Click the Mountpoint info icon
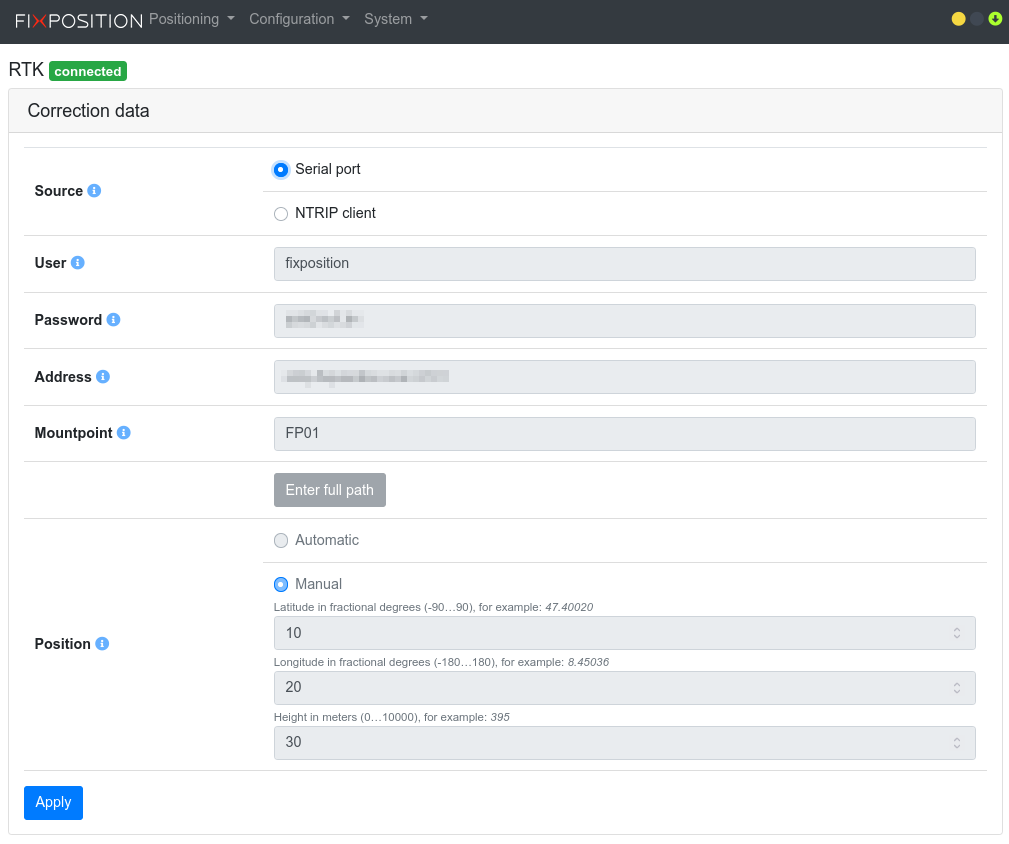The width and height of the screenshot is (1009, 844). pos(124,433)
